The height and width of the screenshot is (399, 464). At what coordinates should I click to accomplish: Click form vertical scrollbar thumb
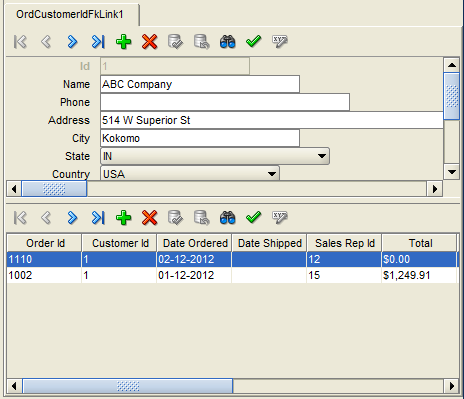(452, 96)
